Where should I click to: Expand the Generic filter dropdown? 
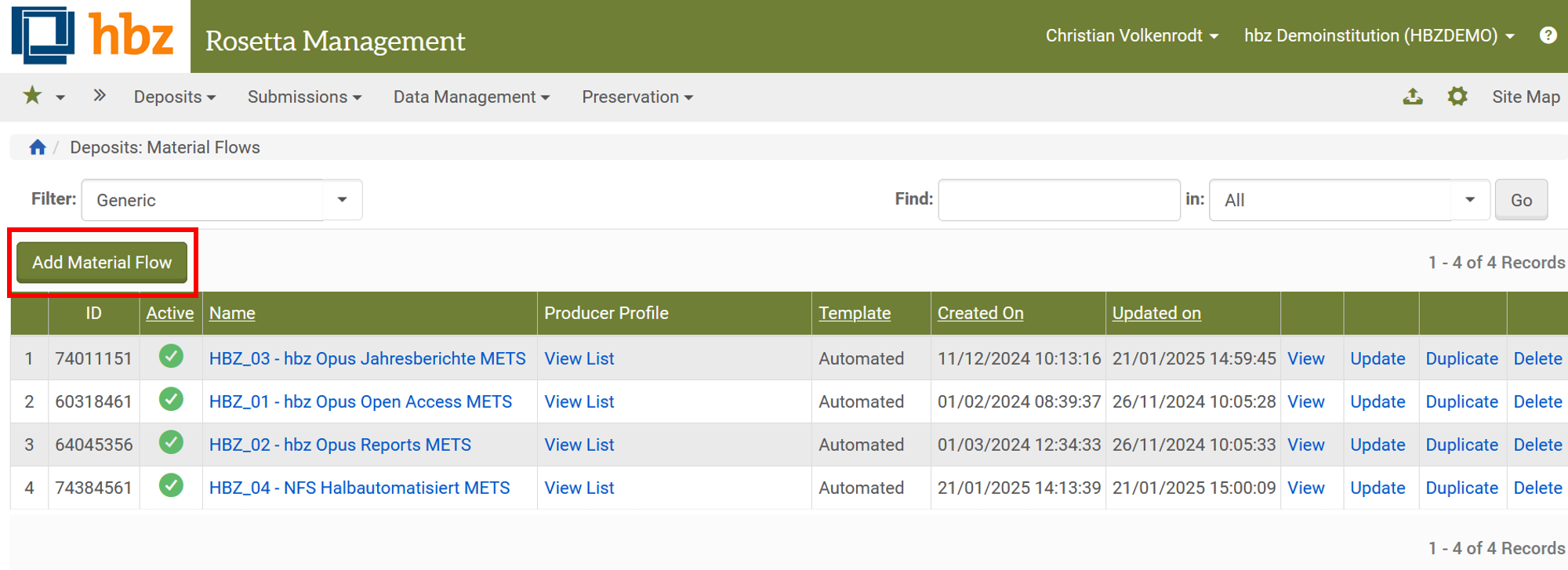(342, 200)
